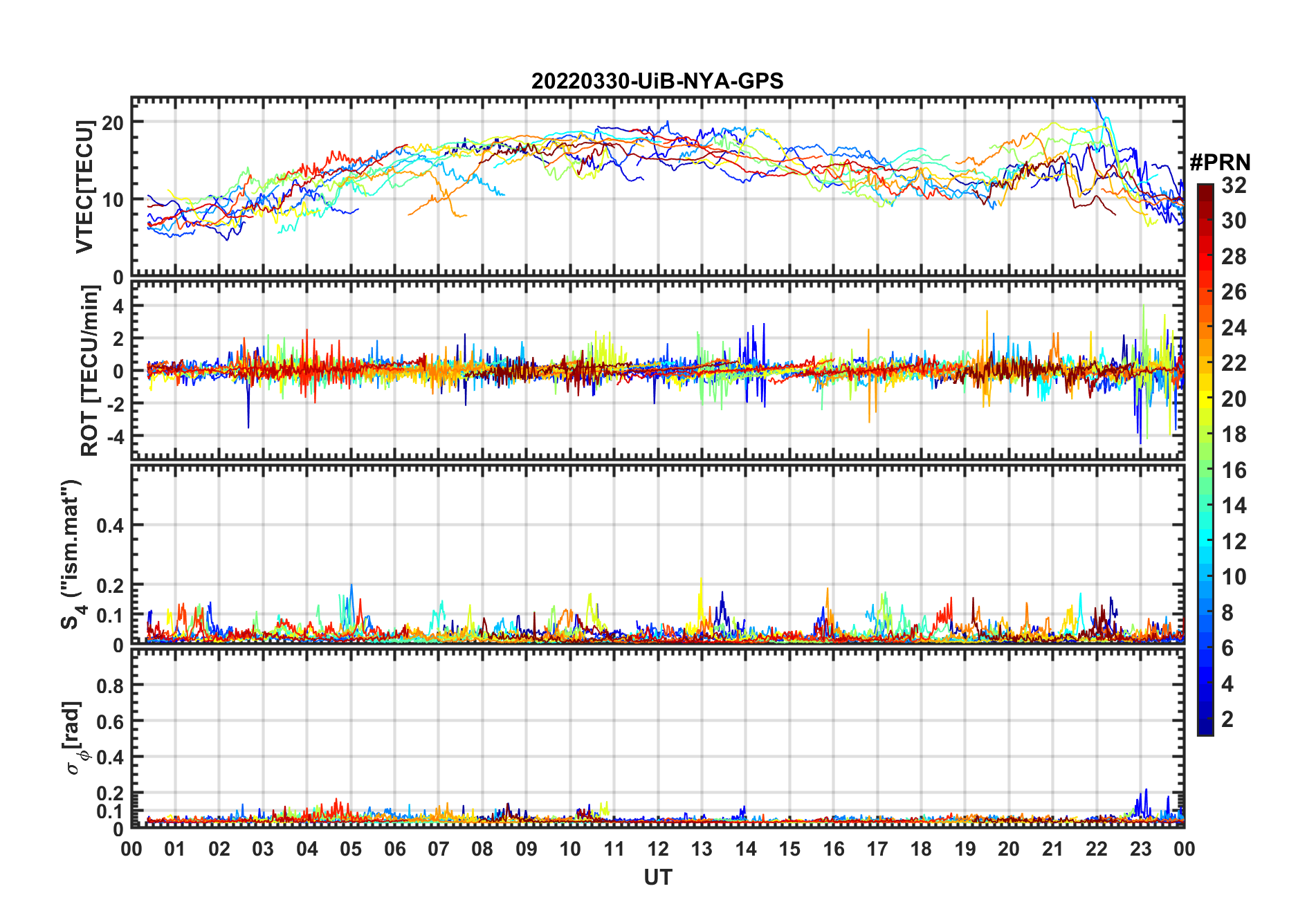Screen dimensions: 1316x920
Task: Click x-axis tick label 01
Action: pyautogui.click(x=176, y=849)
